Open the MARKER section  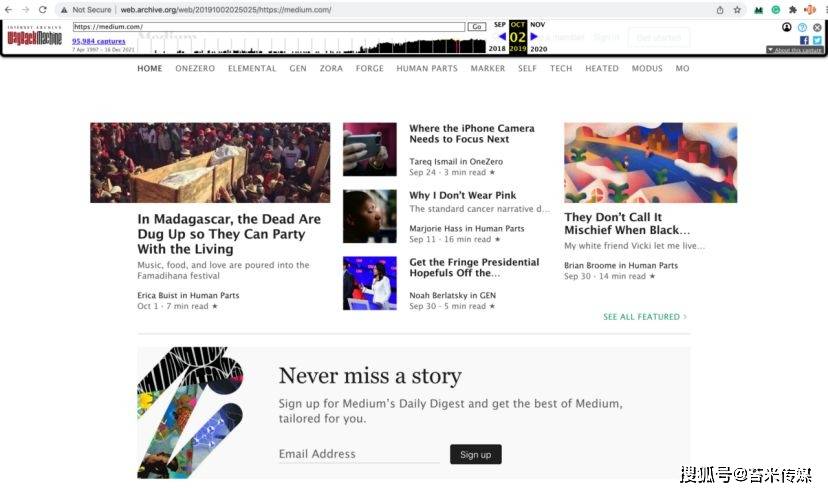tap(487, 69)
